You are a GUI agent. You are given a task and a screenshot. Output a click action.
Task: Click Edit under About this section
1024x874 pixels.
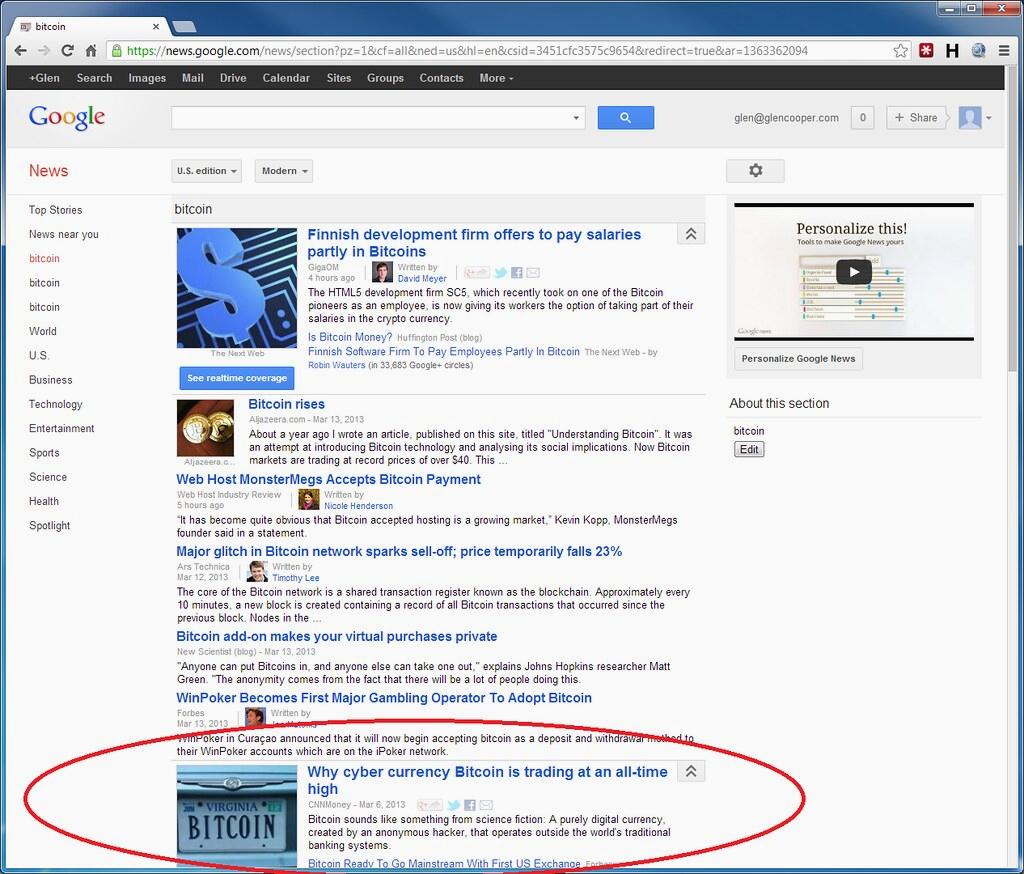point(749,449)
